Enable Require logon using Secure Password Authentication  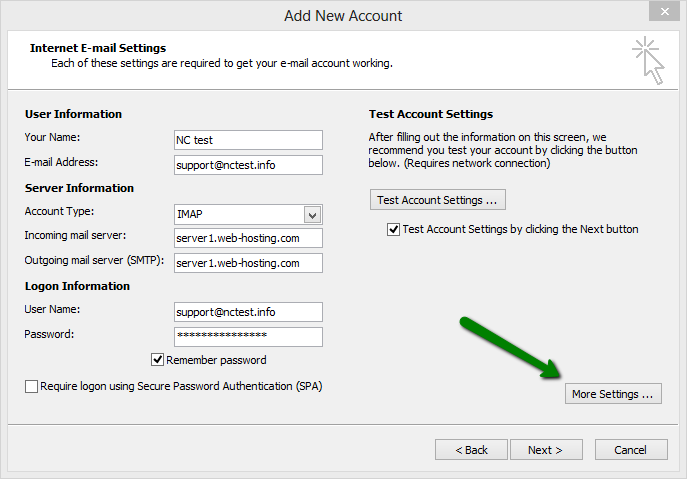pos(32,386)
